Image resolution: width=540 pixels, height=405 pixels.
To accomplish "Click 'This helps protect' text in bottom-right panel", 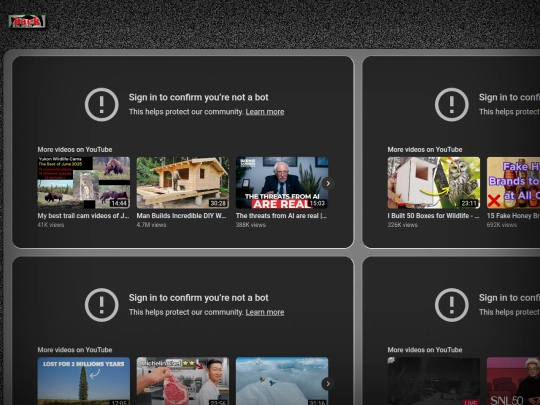I will click(x=509, y=312).
